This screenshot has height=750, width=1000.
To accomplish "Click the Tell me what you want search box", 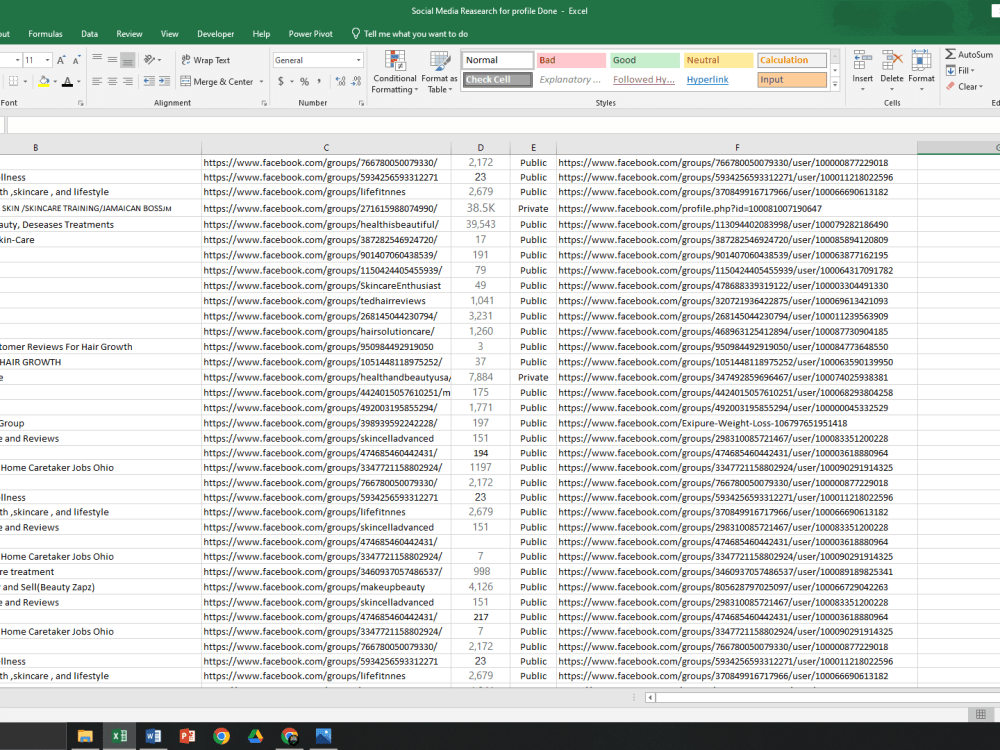I will (x=409, y=34).
